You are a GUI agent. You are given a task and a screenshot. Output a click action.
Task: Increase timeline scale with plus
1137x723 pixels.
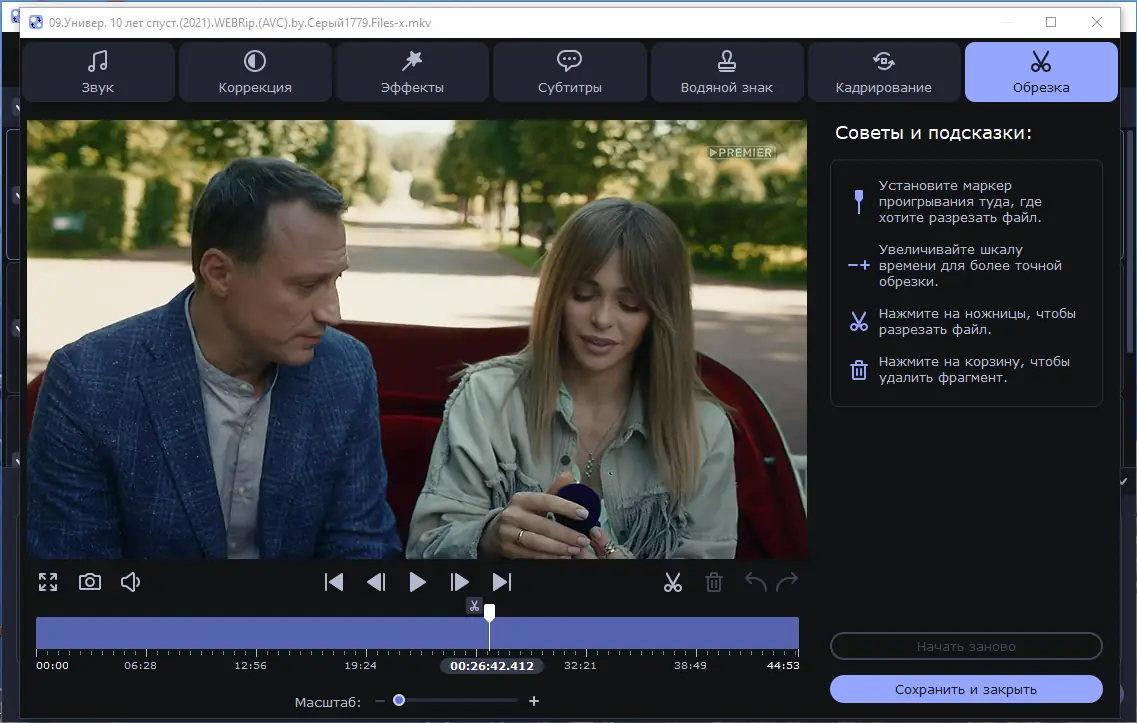(534, 701)
